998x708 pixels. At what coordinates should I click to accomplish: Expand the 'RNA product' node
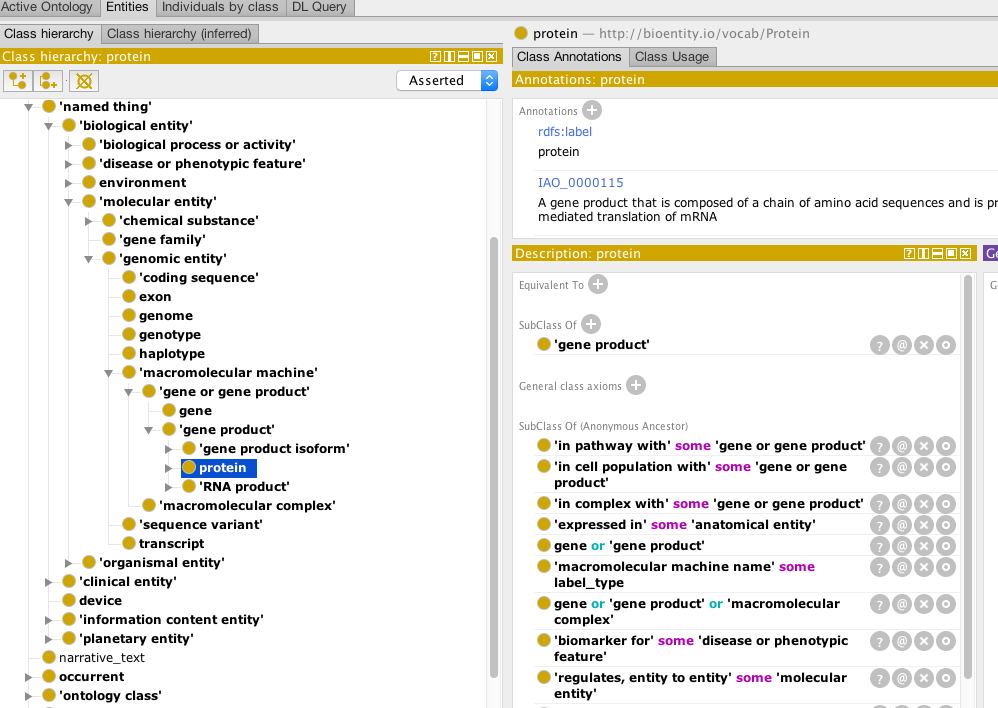coord(169,487)
